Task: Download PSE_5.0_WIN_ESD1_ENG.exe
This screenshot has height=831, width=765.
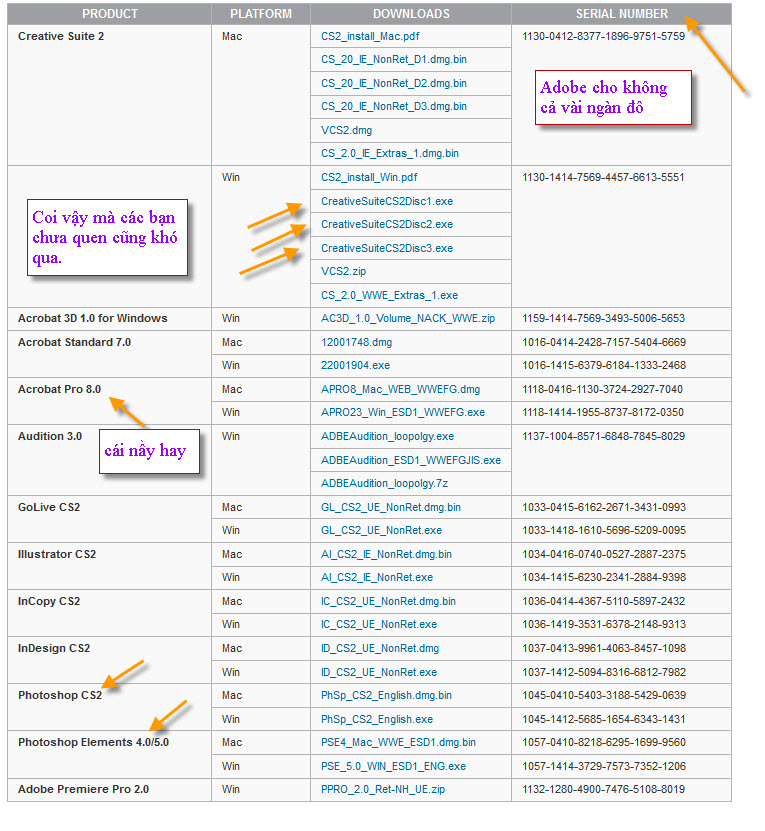Action: 393,767
